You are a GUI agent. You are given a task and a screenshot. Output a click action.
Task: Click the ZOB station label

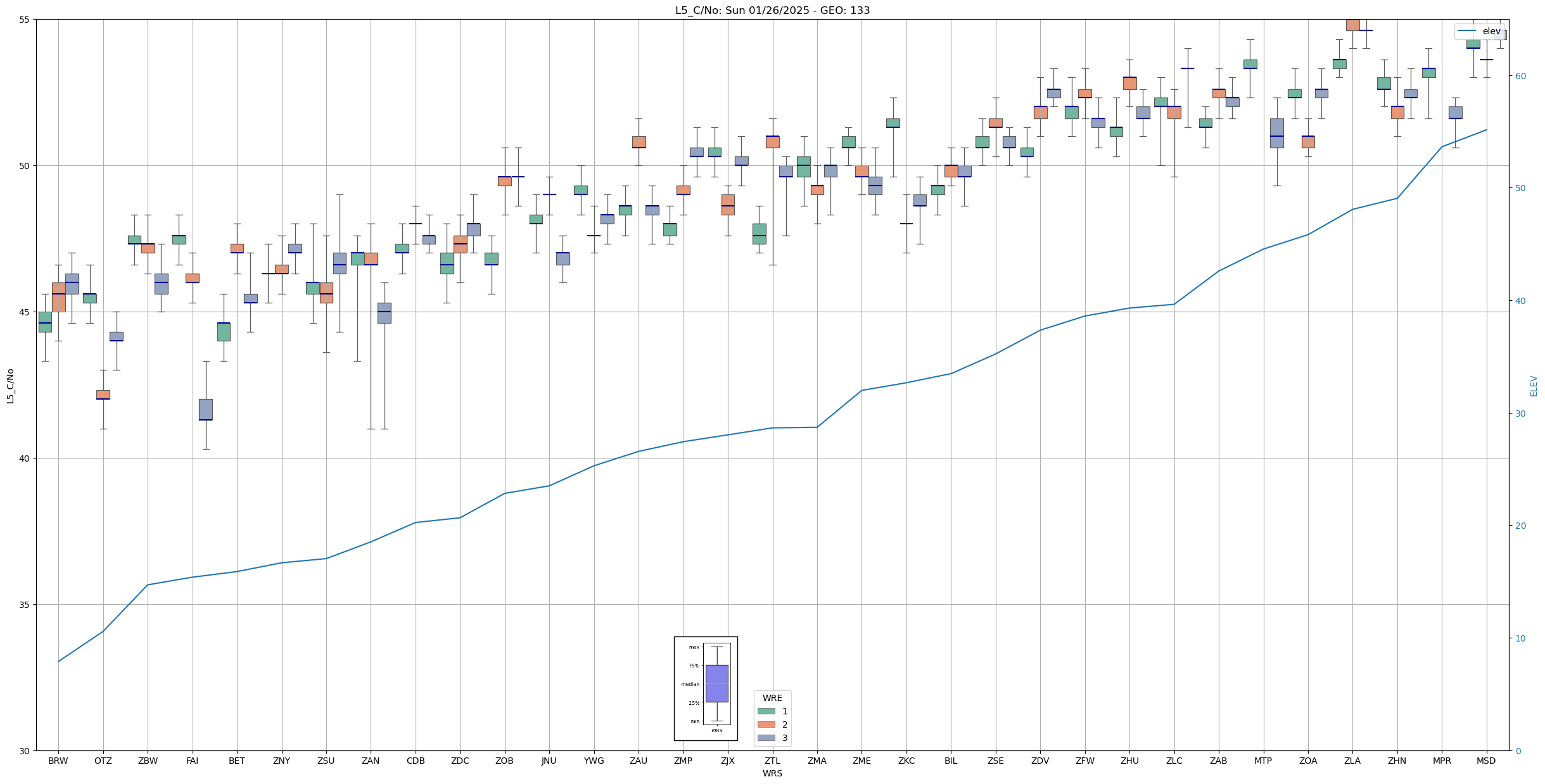[x=504, y=761]
